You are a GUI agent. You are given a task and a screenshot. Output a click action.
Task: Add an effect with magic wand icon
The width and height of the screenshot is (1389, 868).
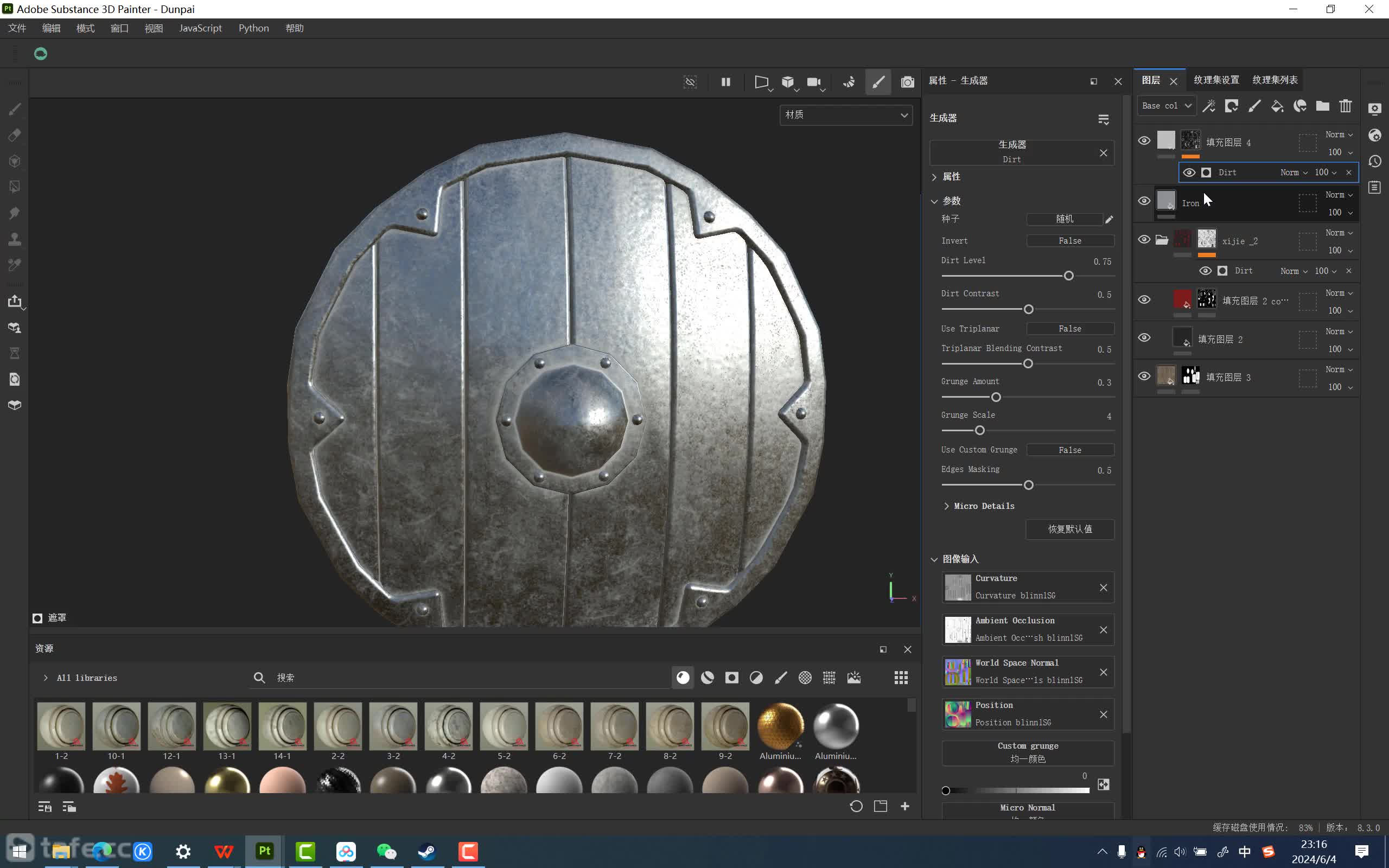coord(1209,106)
